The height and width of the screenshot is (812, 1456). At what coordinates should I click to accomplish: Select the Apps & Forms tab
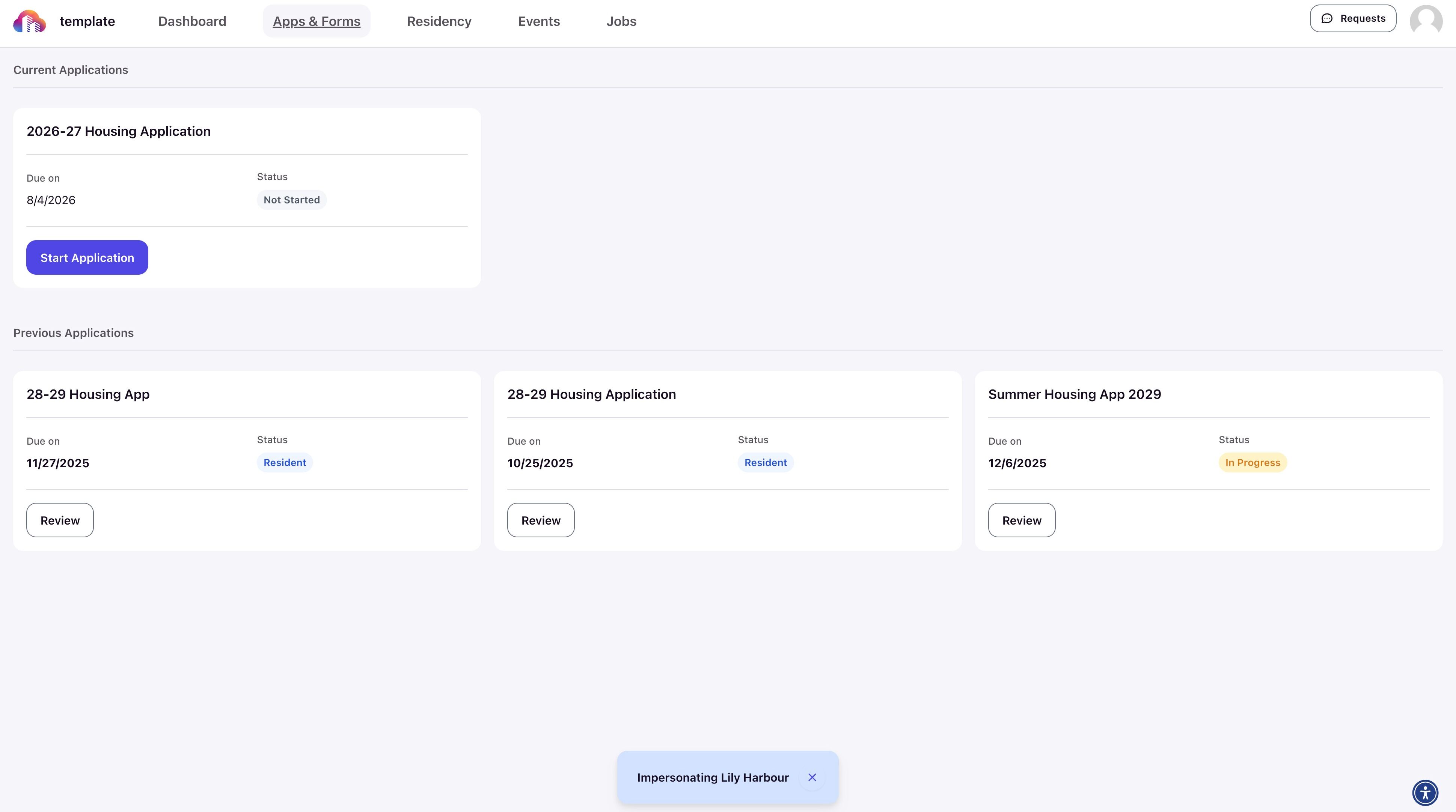317,21
